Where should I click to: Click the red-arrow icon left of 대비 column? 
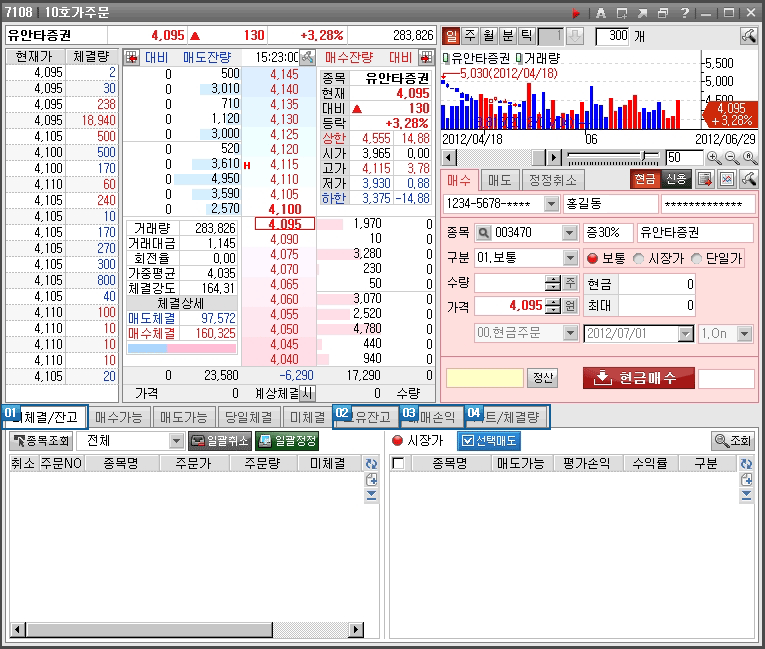pos(132,58)
